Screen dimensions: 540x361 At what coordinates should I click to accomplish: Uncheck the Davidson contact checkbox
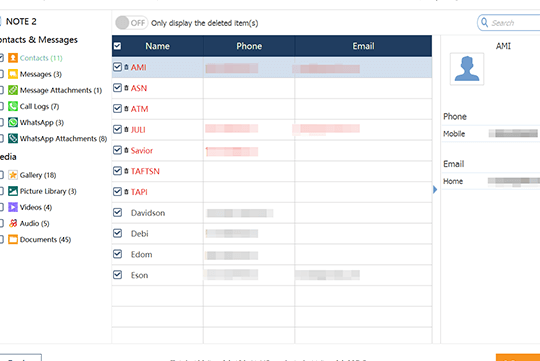click(117, 212)
